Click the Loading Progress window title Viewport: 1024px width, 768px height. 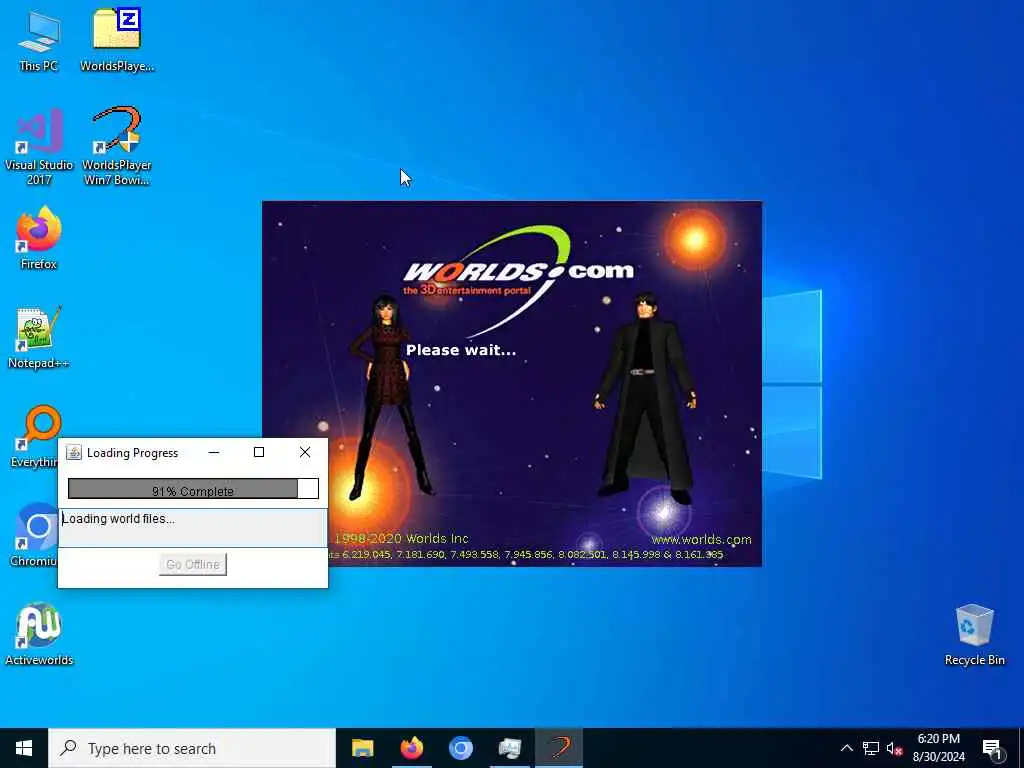click(x=133, y=453)
